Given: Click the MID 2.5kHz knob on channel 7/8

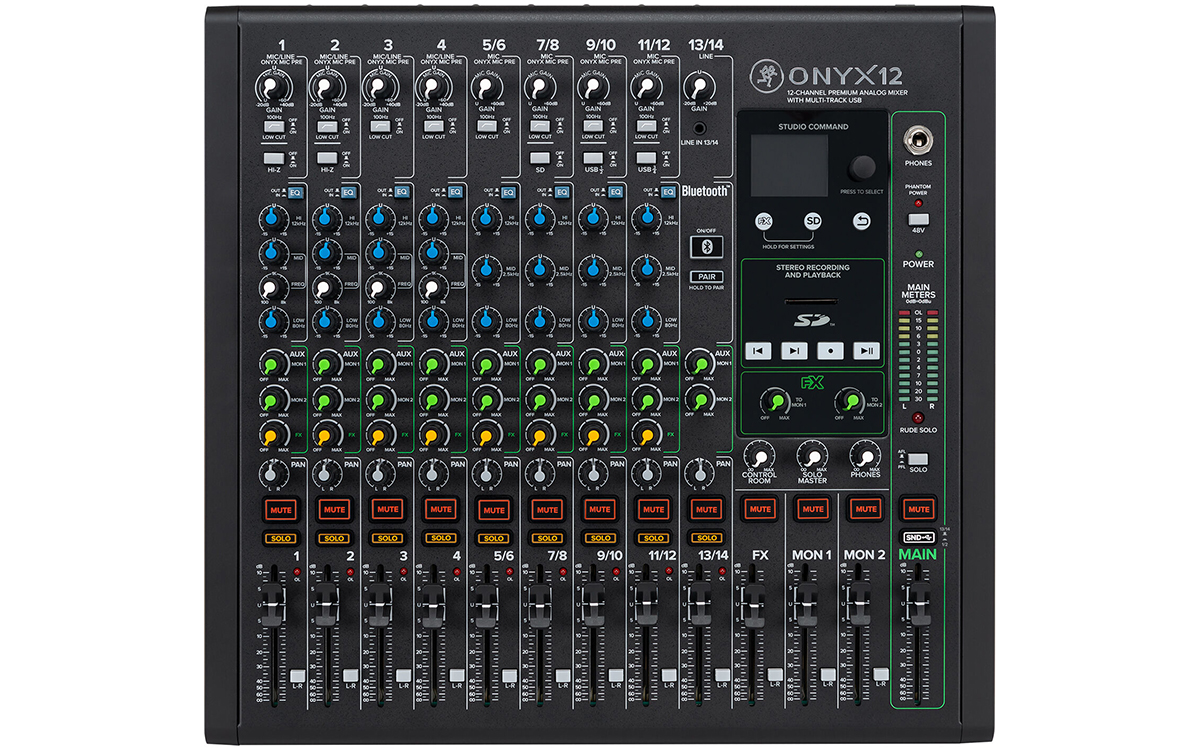Looking at the screenshot, I should point(539,270).
